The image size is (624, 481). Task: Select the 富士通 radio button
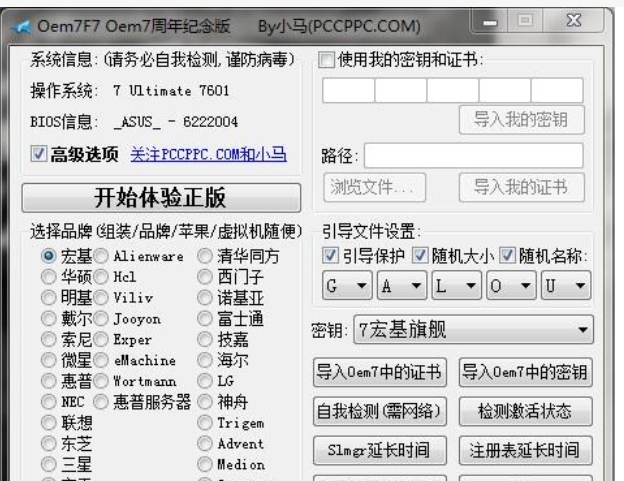tap(205, 318)
